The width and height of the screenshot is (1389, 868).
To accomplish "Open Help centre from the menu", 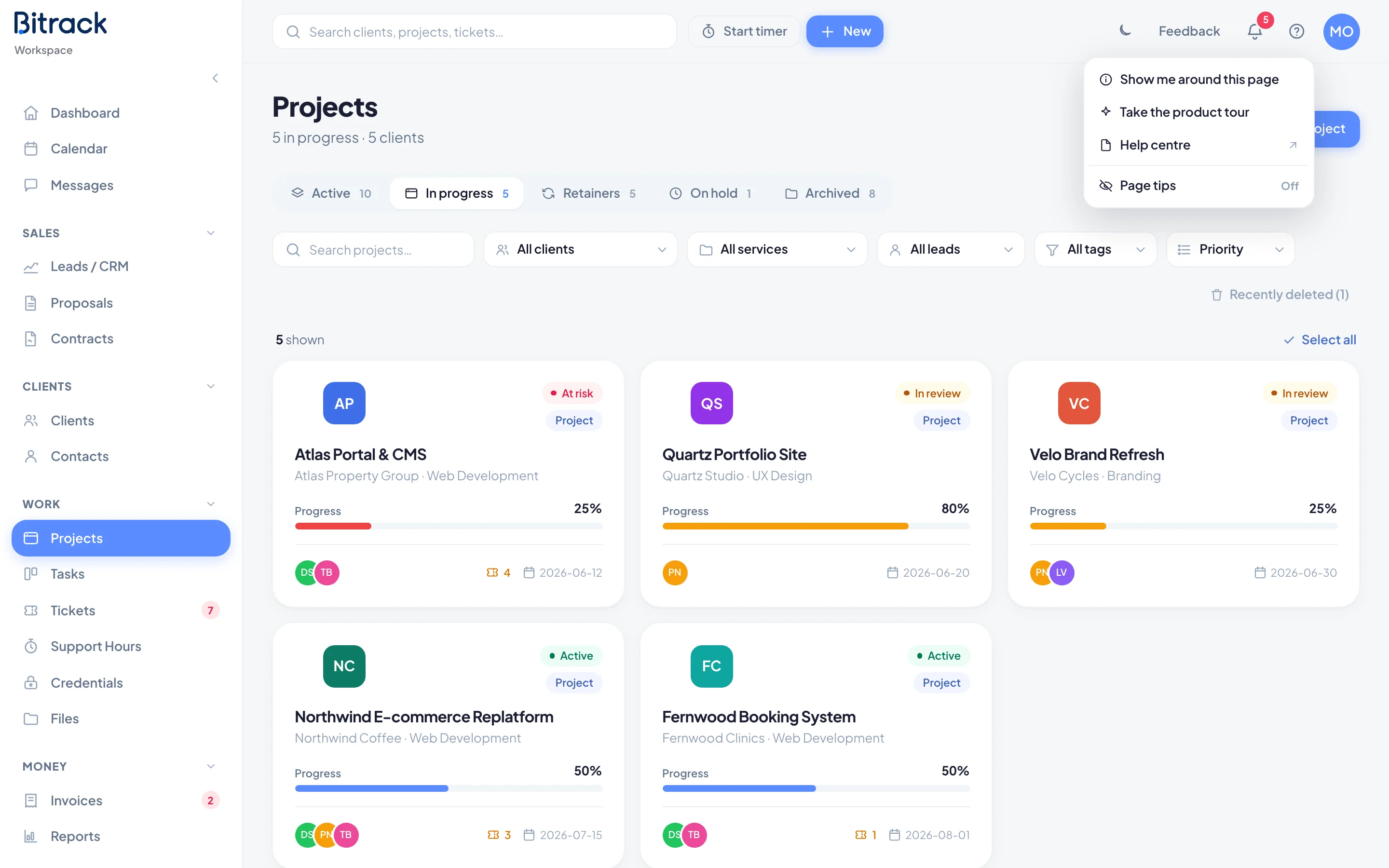I will pos(1198,145).
